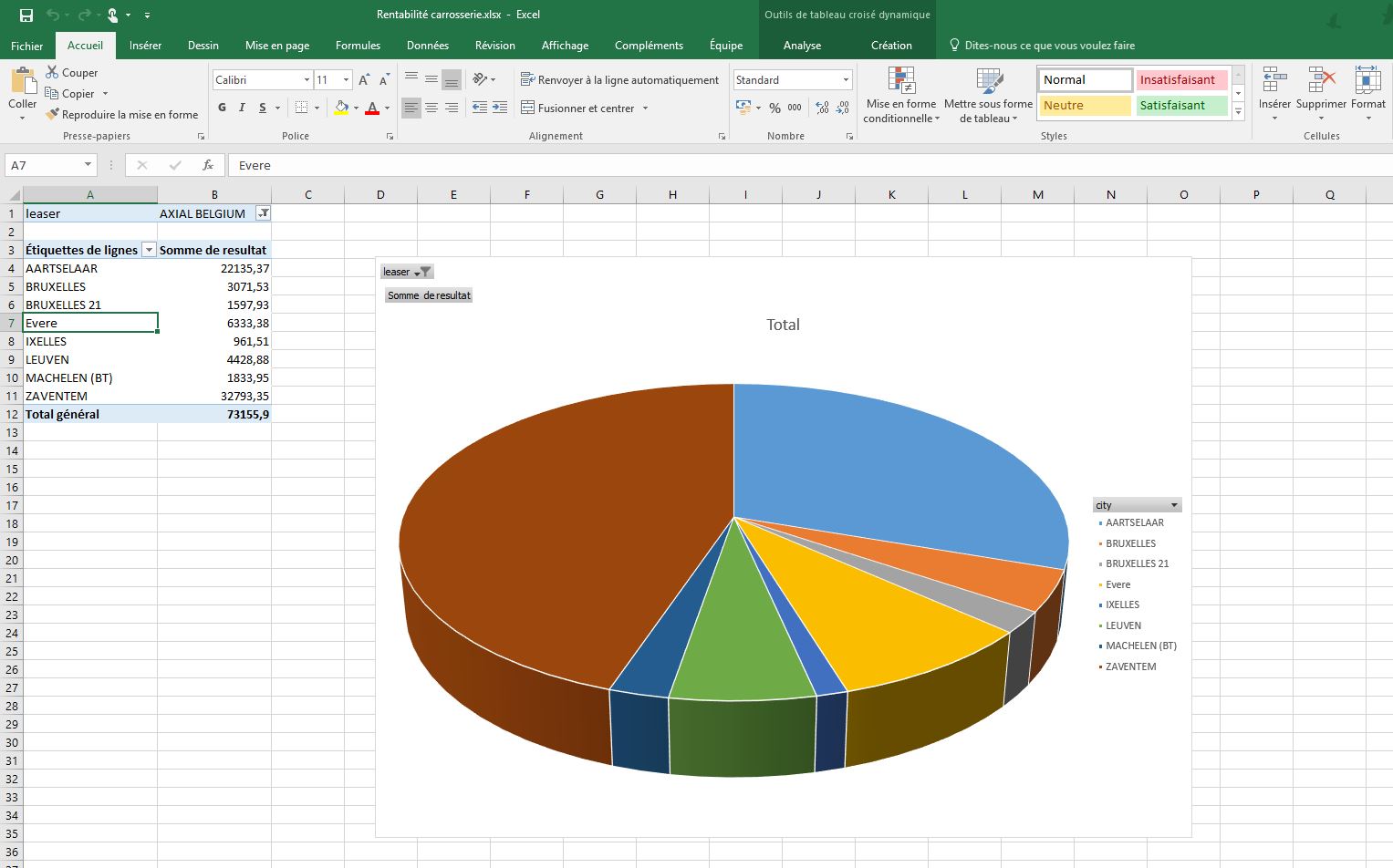This screenshot has height=868, width=1393.
Task: Remove decimal place icon
Action: [x=843, y=108]
